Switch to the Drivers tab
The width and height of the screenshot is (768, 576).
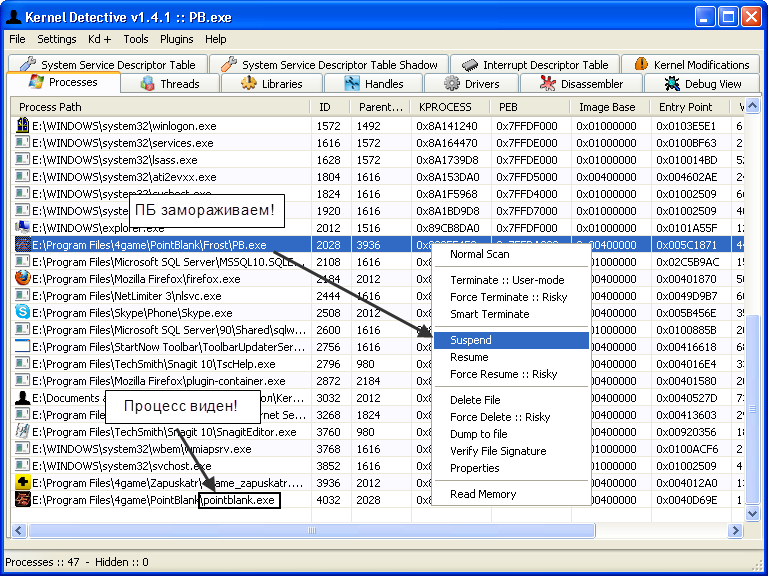(x=471, y=84)
